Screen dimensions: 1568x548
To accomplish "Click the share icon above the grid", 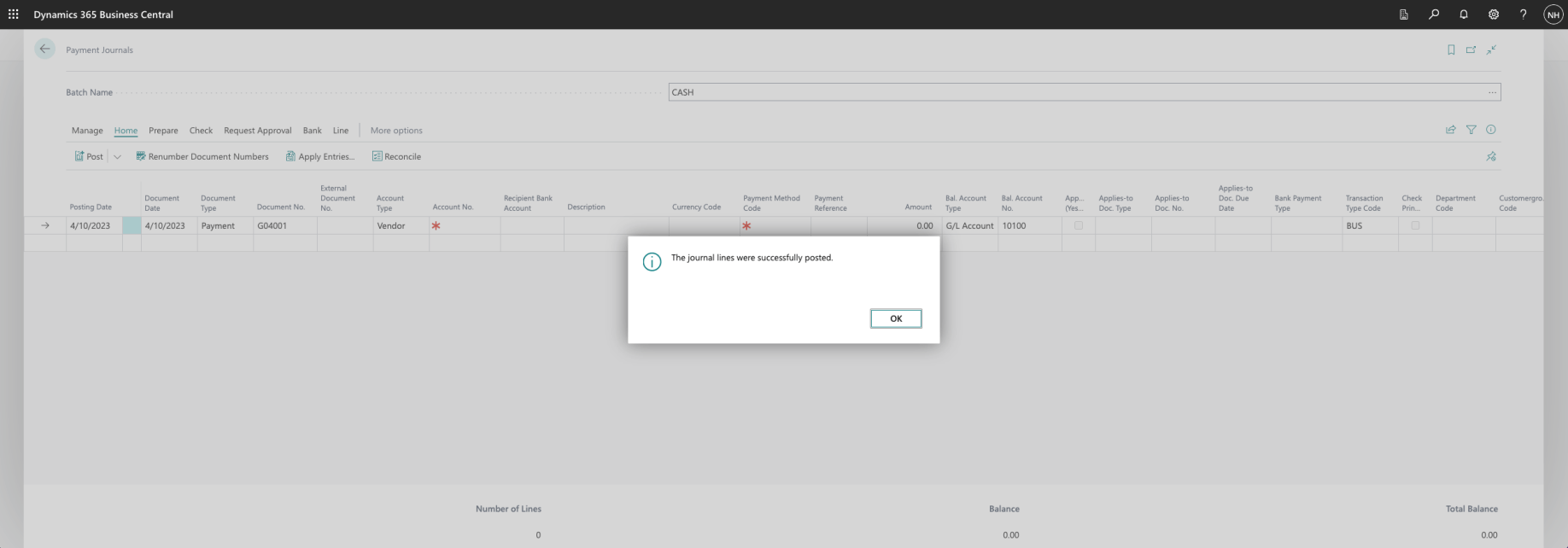I will (x=1450, y=130).
